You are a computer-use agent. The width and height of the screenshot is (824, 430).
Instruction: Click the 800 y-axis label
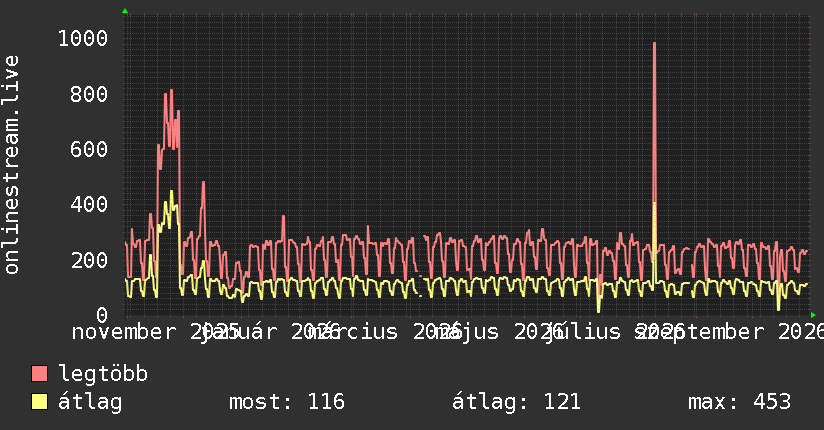(x=89, y=94)
